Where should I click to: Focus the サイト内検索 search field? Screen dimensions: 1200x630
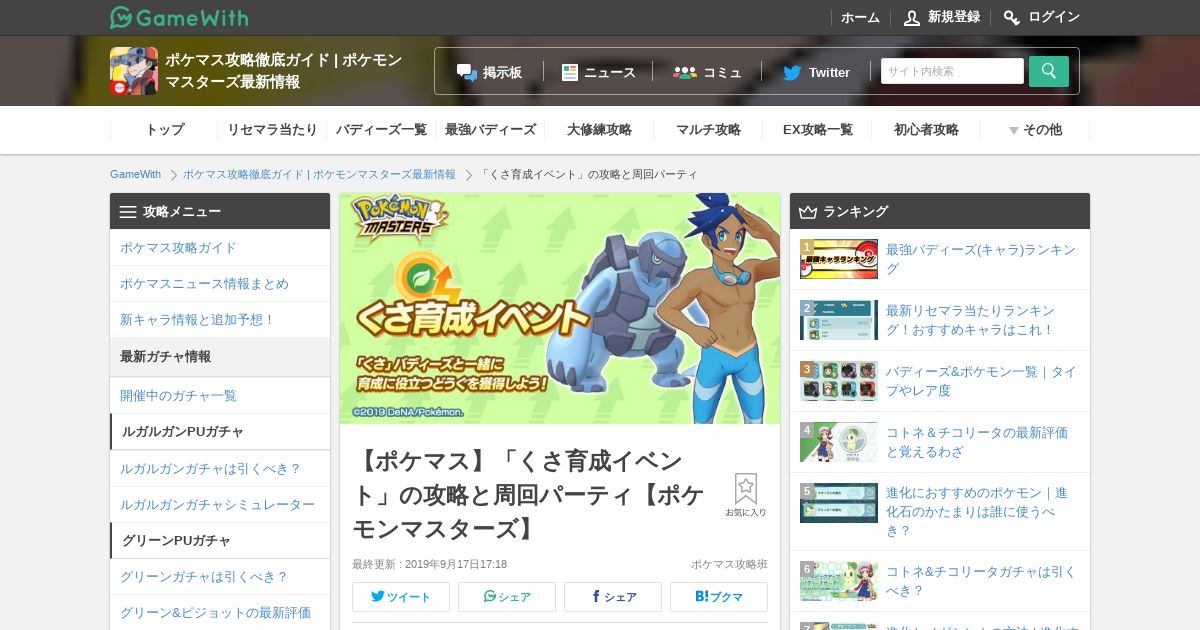click(952, 71)
